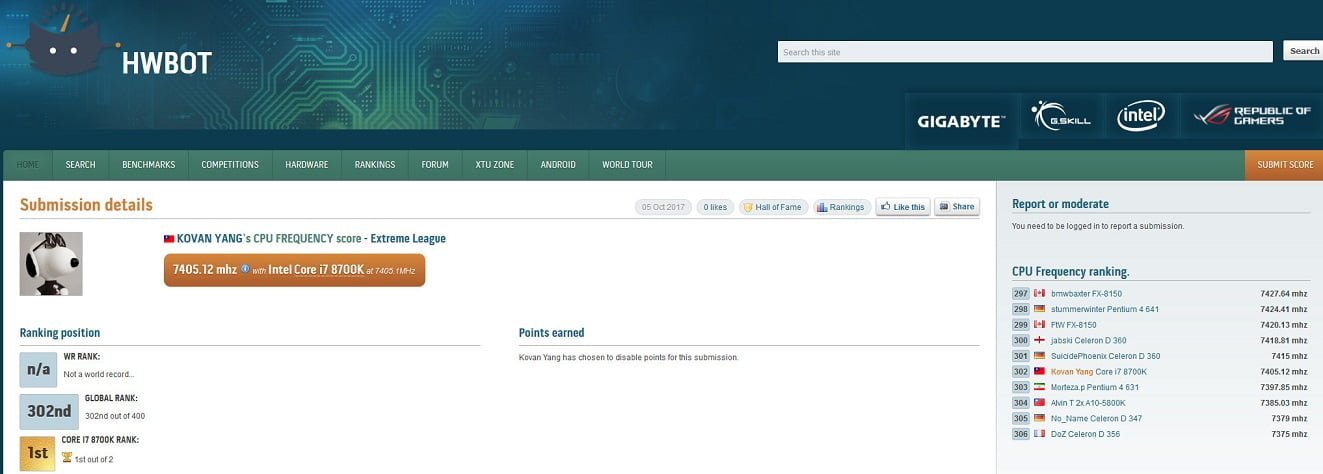Open the Hall of Fame link

(772, 207)
